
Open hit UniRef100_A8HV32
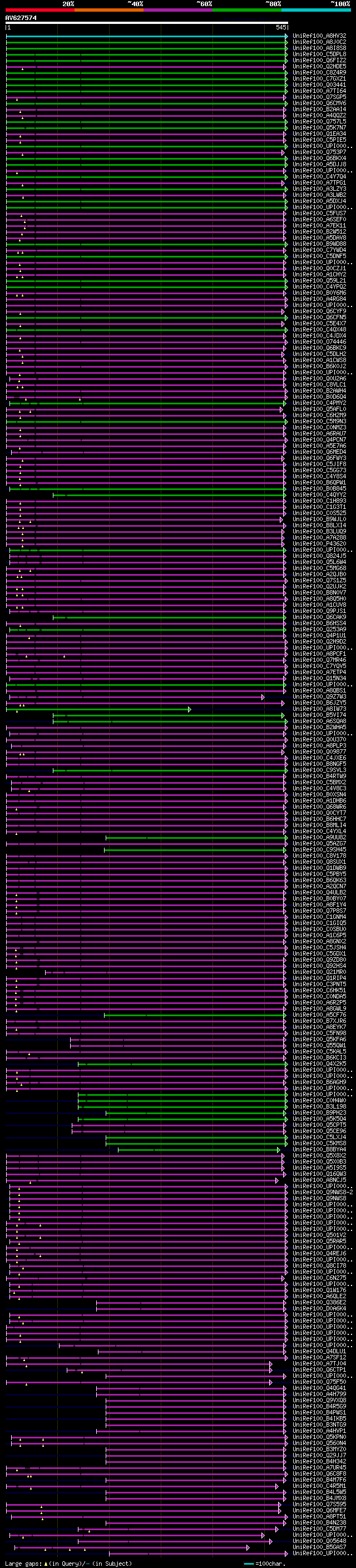[x=319, y=36]
